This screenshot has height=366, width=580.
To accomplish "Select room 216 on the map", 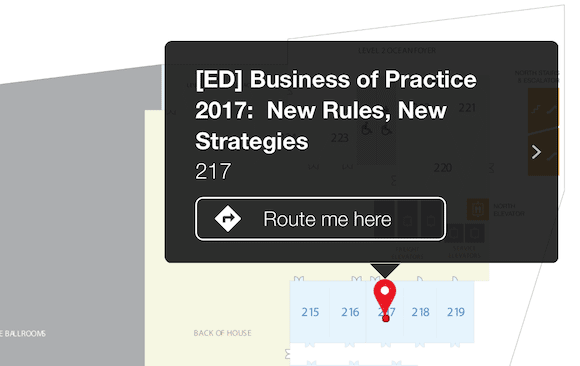I will pos(350,312).
